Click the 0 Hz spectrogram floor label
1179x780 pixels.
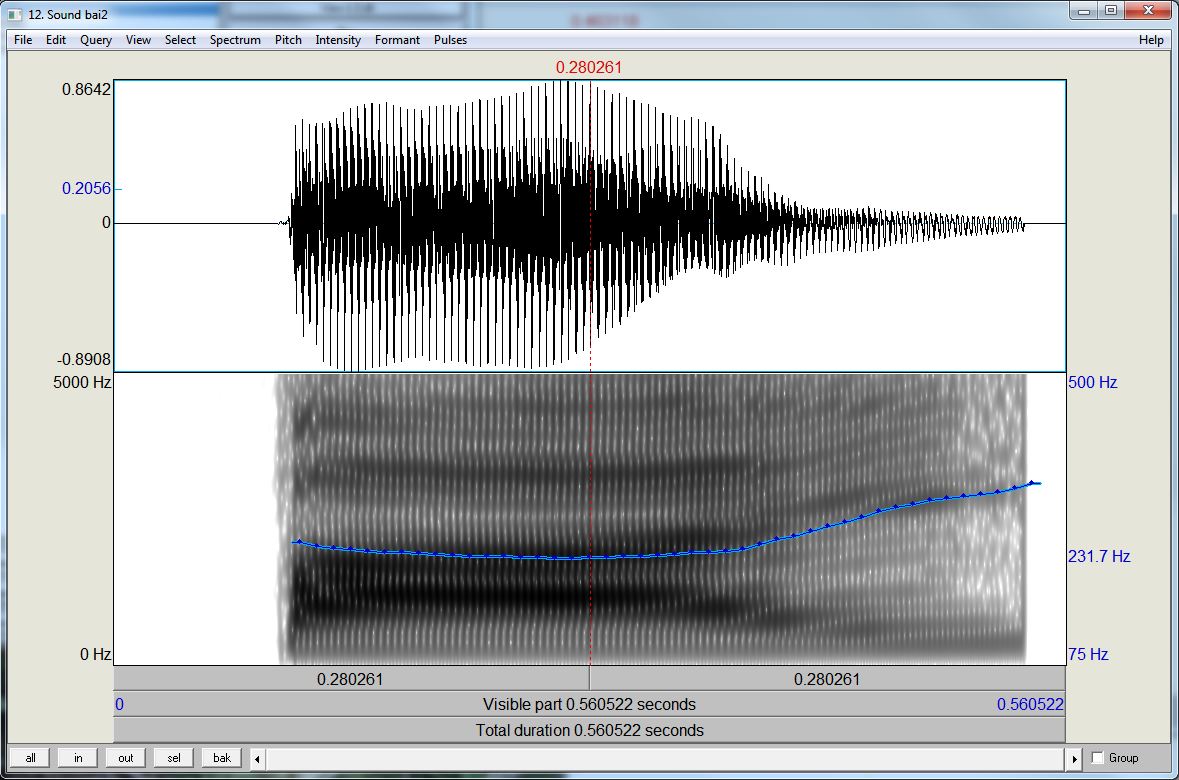95,654
